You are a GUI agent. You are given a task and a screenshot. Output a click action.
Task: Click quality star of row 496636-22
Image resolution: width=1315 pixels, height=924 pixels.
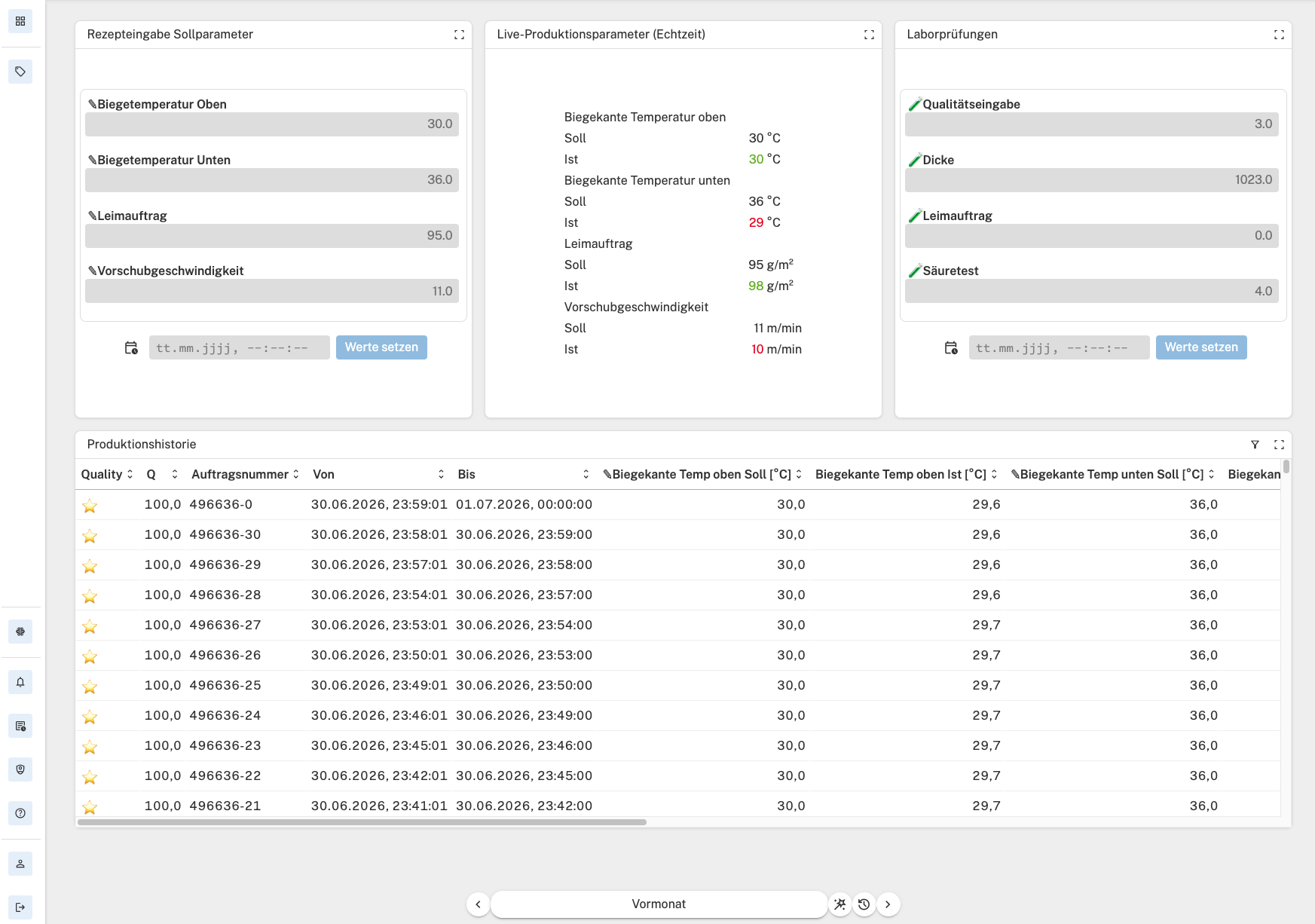coord(90,777)
